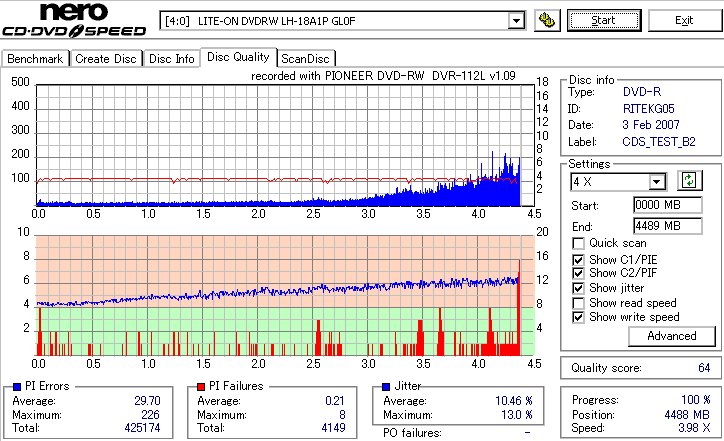This screenshot has width=724, height=441.
Task: Click the Start button
Action: (604, 20)
